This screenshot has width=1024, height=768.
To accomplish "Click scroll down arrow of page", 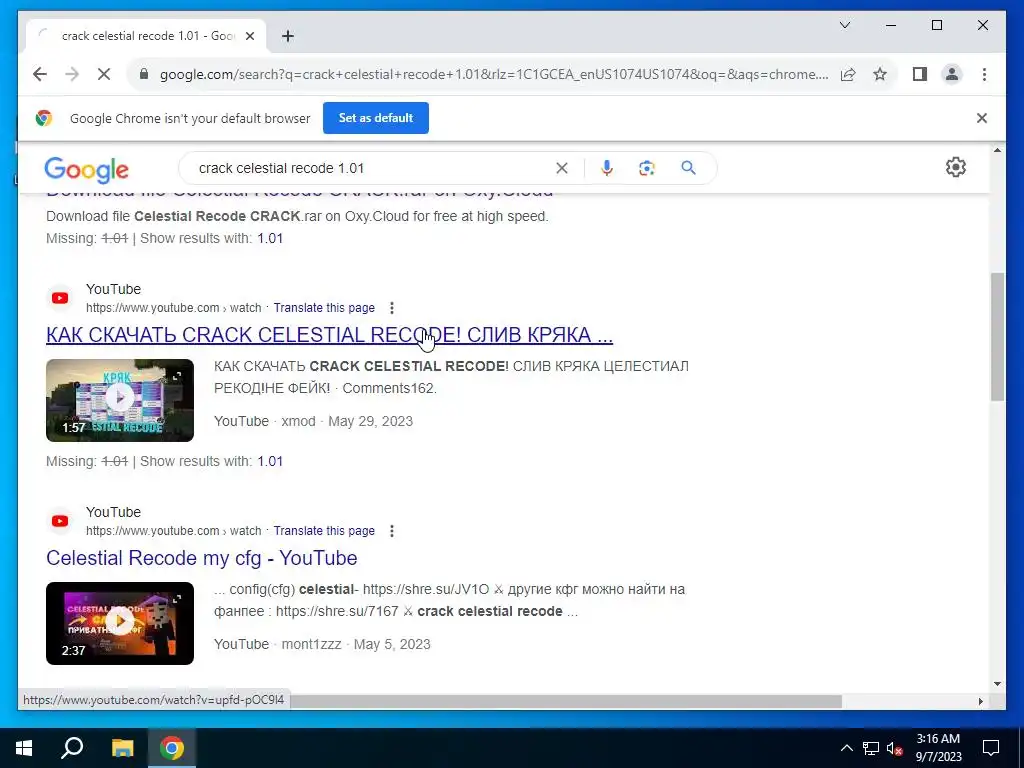I will [997, 684].
